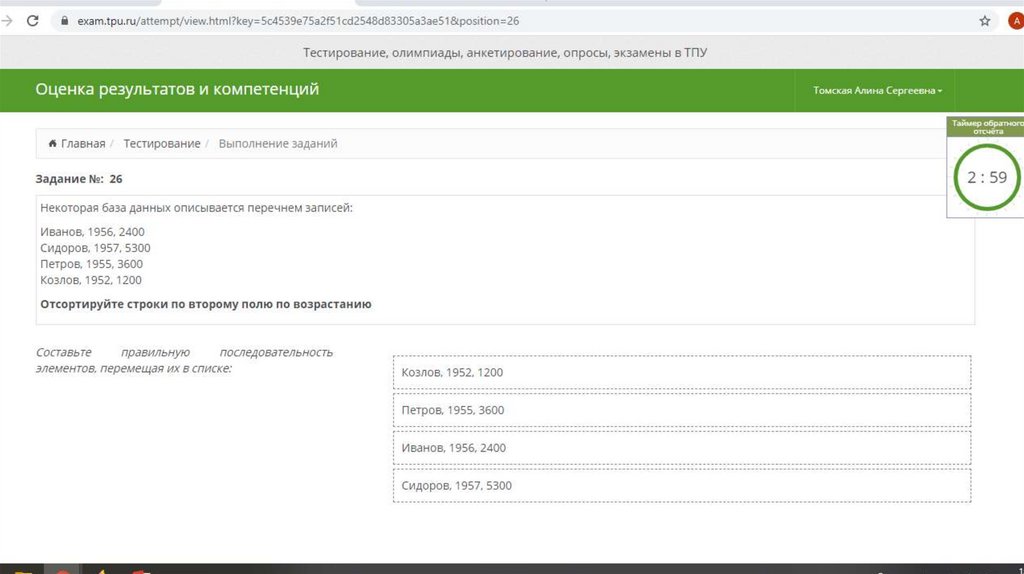The width and height of the screenshot is (1024, 574).
Task: Click the record line Иванов, 1956, 2400 in question
Action: point(92,232)
